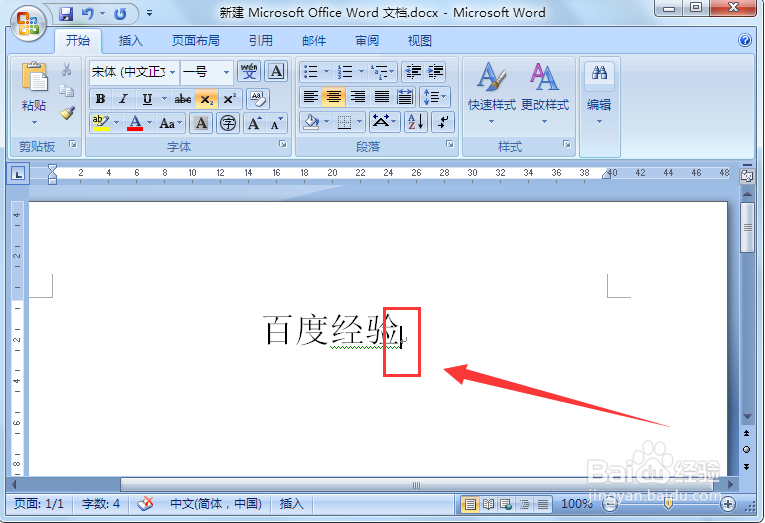Viewport: 765px width, 523px height.
Task: Apply character shading
Action: click(201, 123)
